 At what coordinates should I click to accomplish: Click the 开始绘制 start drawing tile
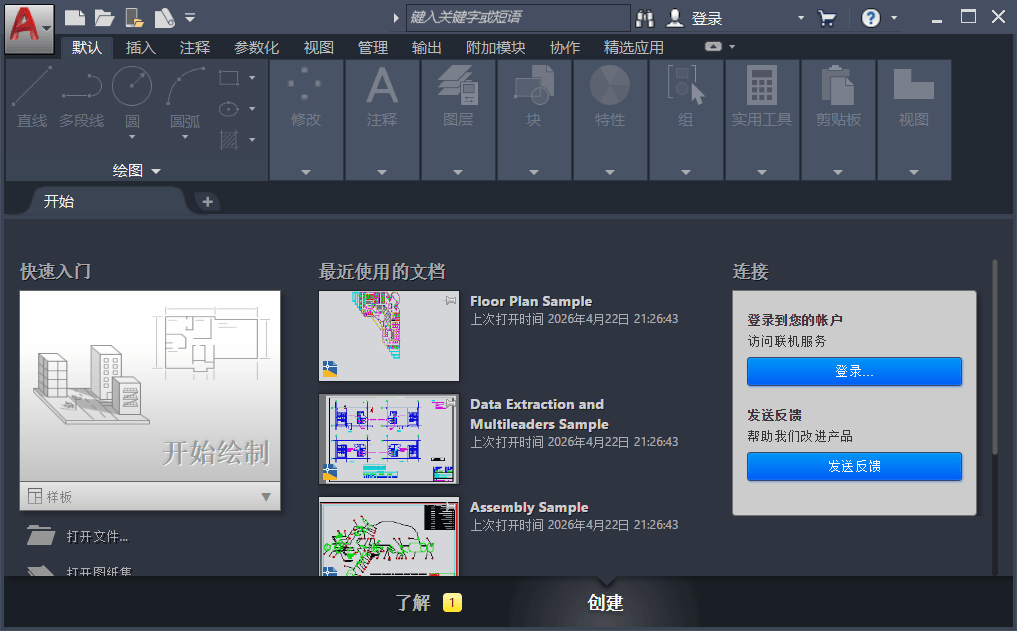pos(150,386)
